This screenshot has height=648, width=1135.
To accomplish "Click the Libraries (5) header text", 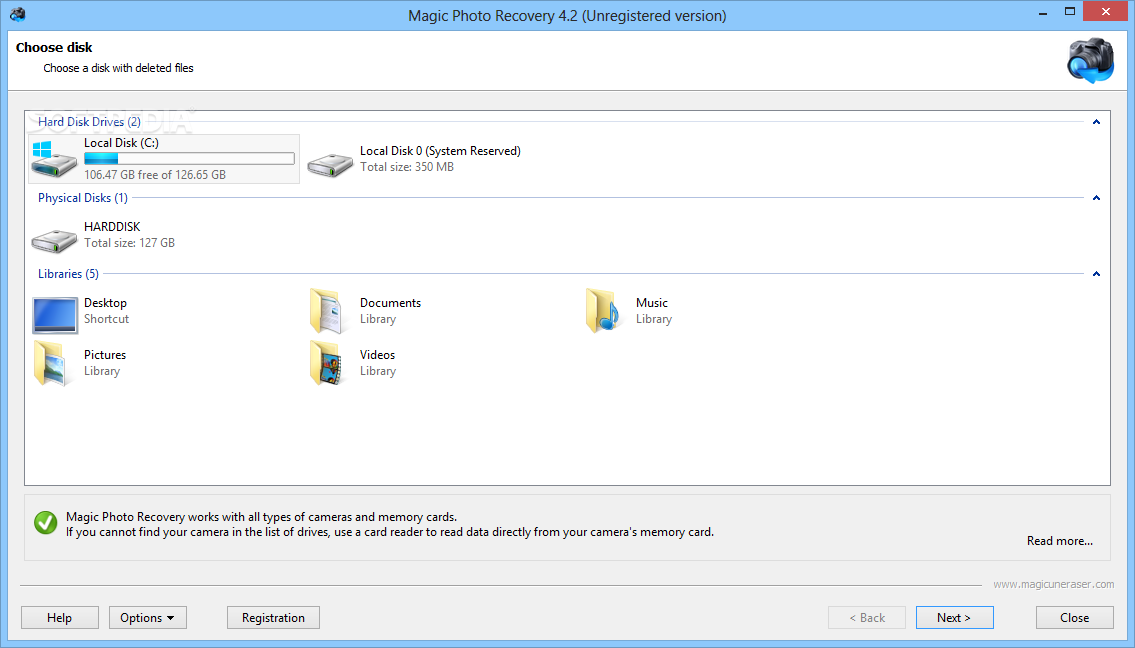I will pyautogui.click(x=68, y=274).
